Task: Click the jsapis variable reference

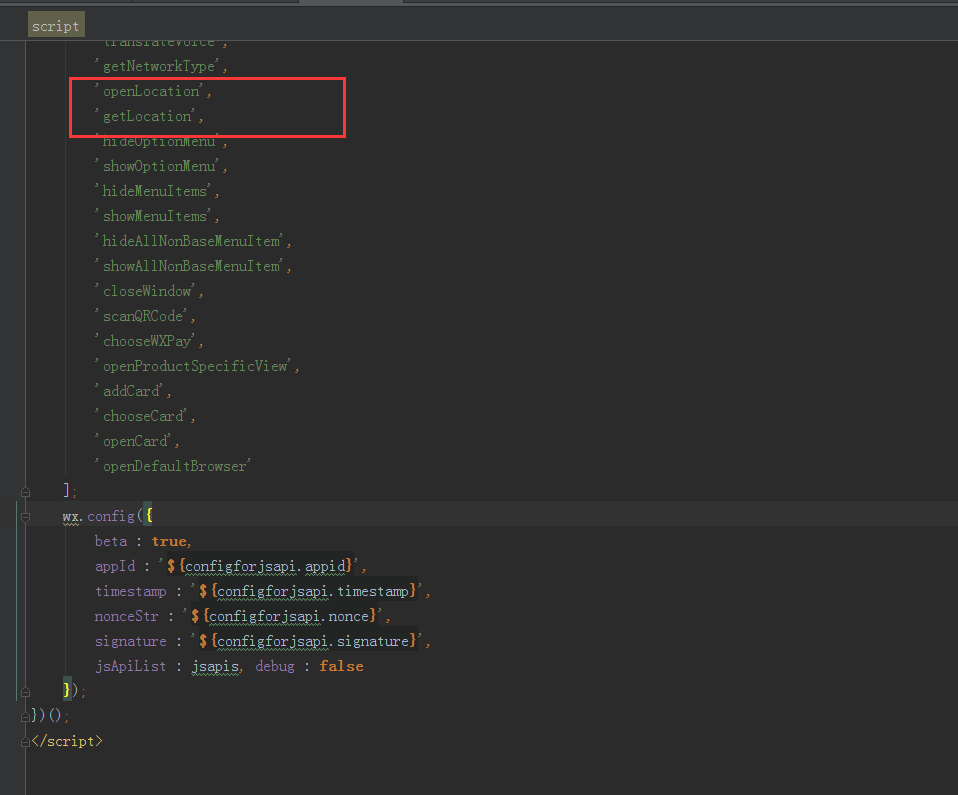Action: (214, 667)
